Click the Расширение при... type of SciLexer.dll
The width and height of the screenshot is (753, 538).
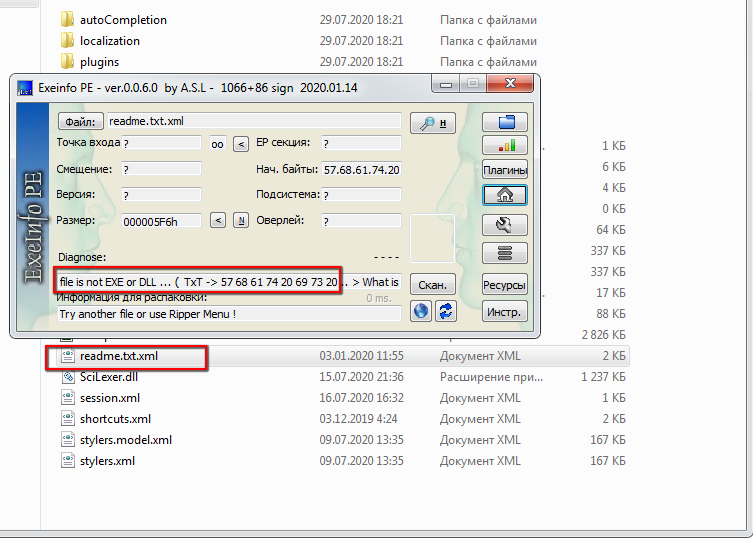(491, 377)
